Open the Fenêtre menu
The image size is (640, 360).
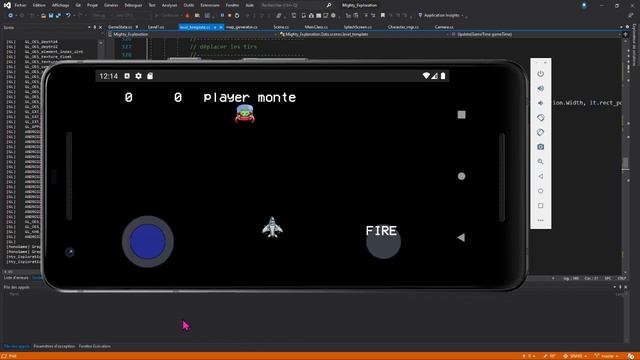click(232, 5)
